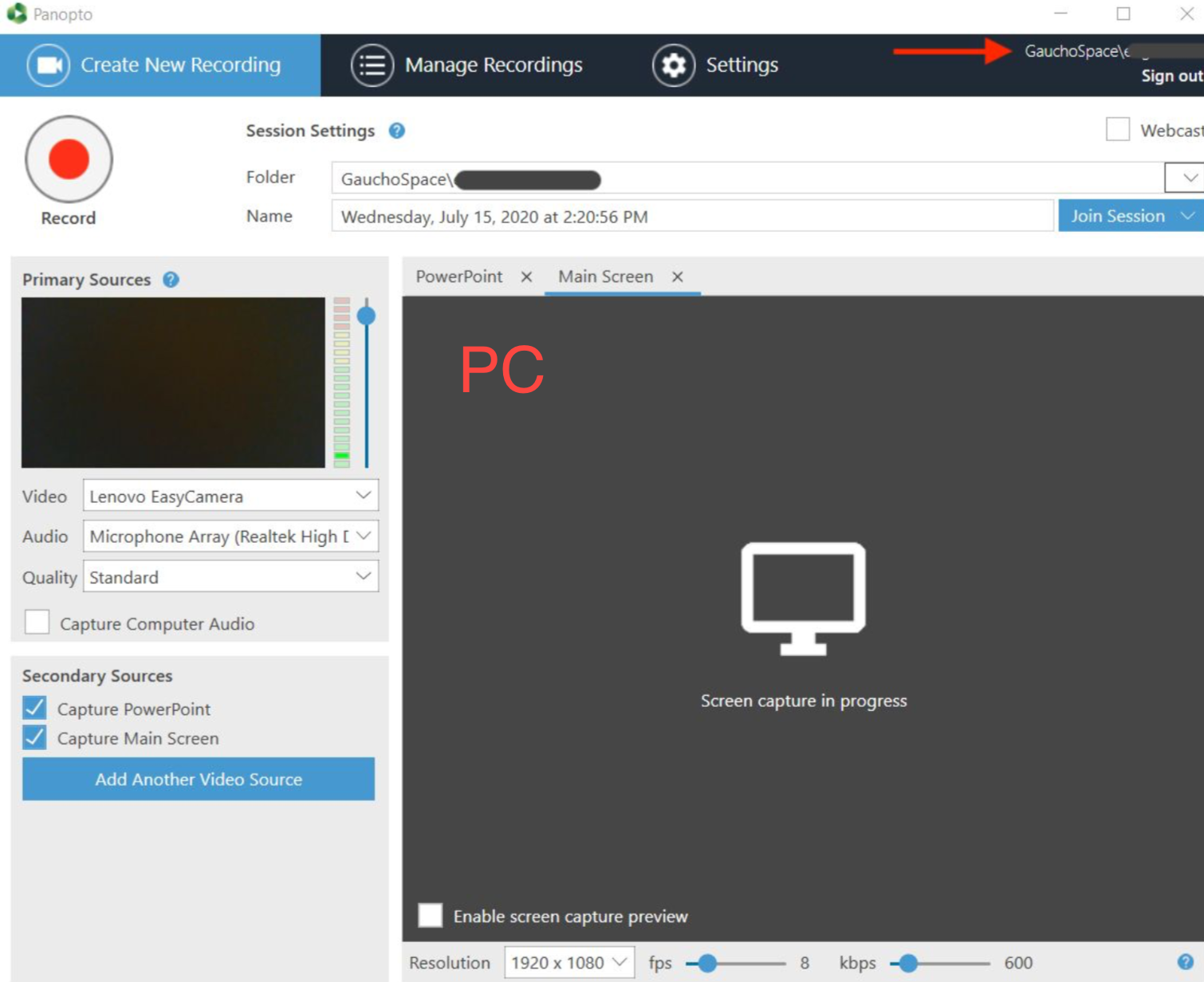Screen dimensions: 1204x982
Task: Open Manage Recordings tab
Action: click(x=467, y=65)
